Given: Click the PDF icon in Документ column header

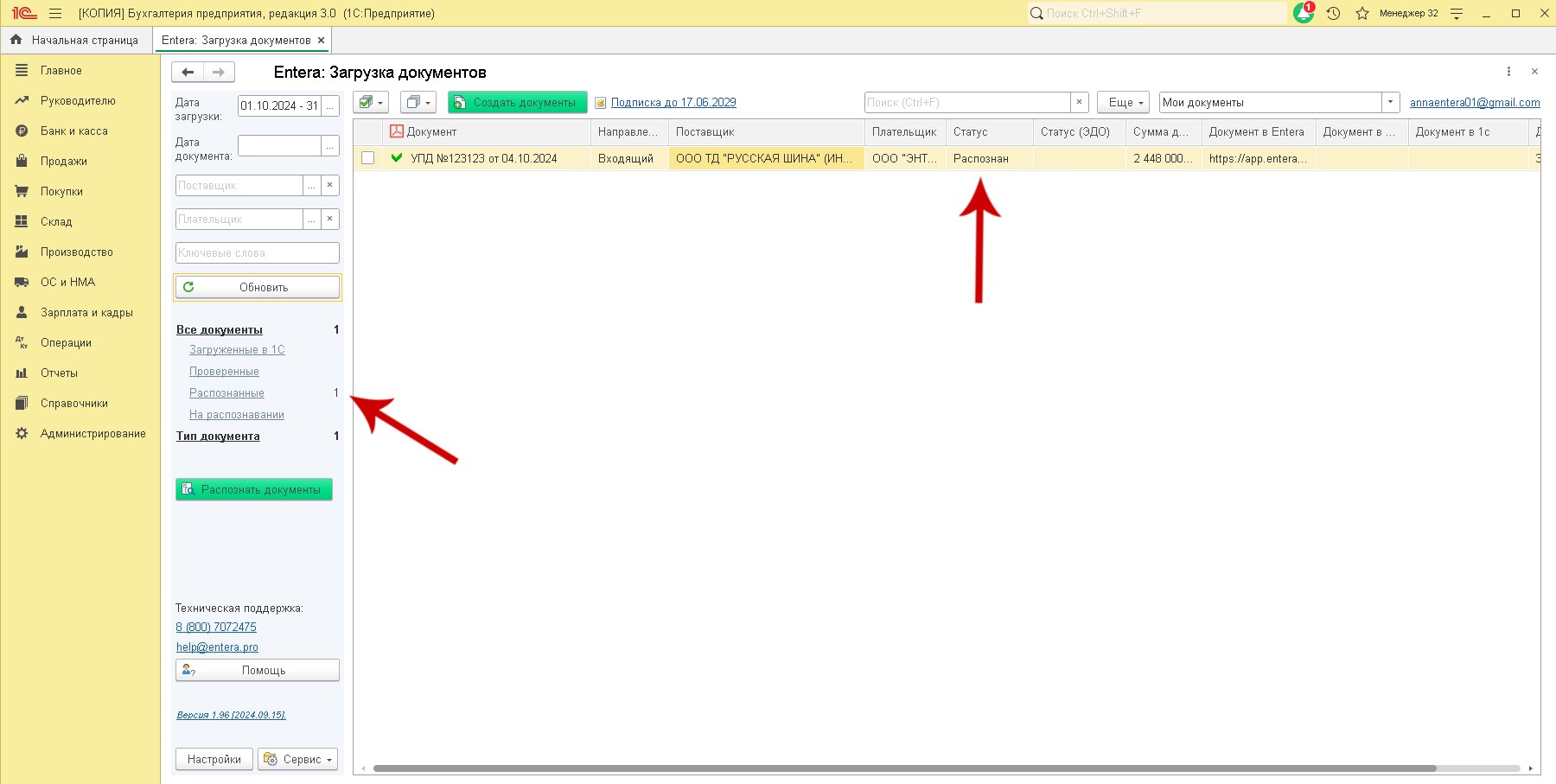Looking at the screenshot, I should 397,131.
